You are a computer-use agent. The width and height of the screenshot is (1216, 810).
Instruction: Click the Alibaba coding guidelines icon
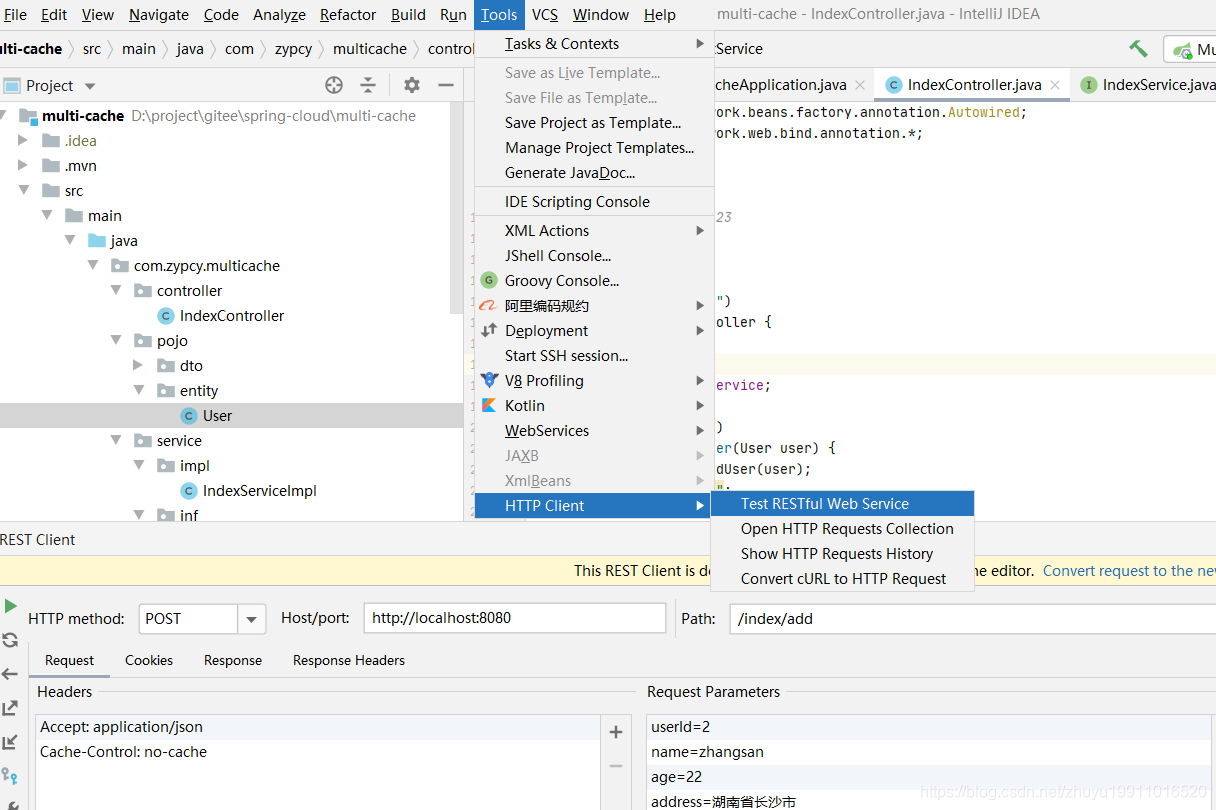[x=489, y=306]
